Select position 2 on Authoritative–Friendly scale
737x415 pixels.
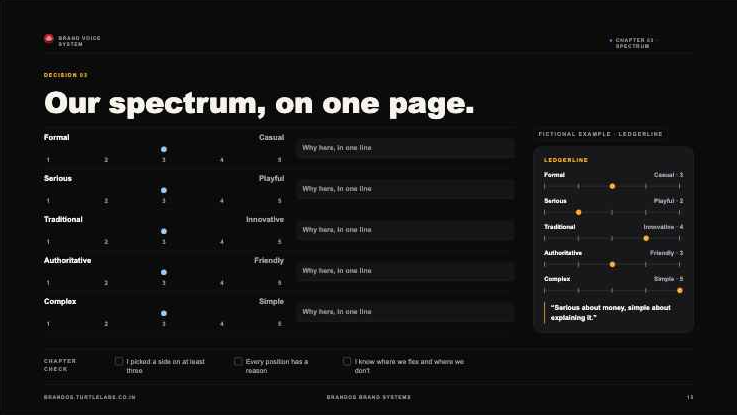(106, 282)
